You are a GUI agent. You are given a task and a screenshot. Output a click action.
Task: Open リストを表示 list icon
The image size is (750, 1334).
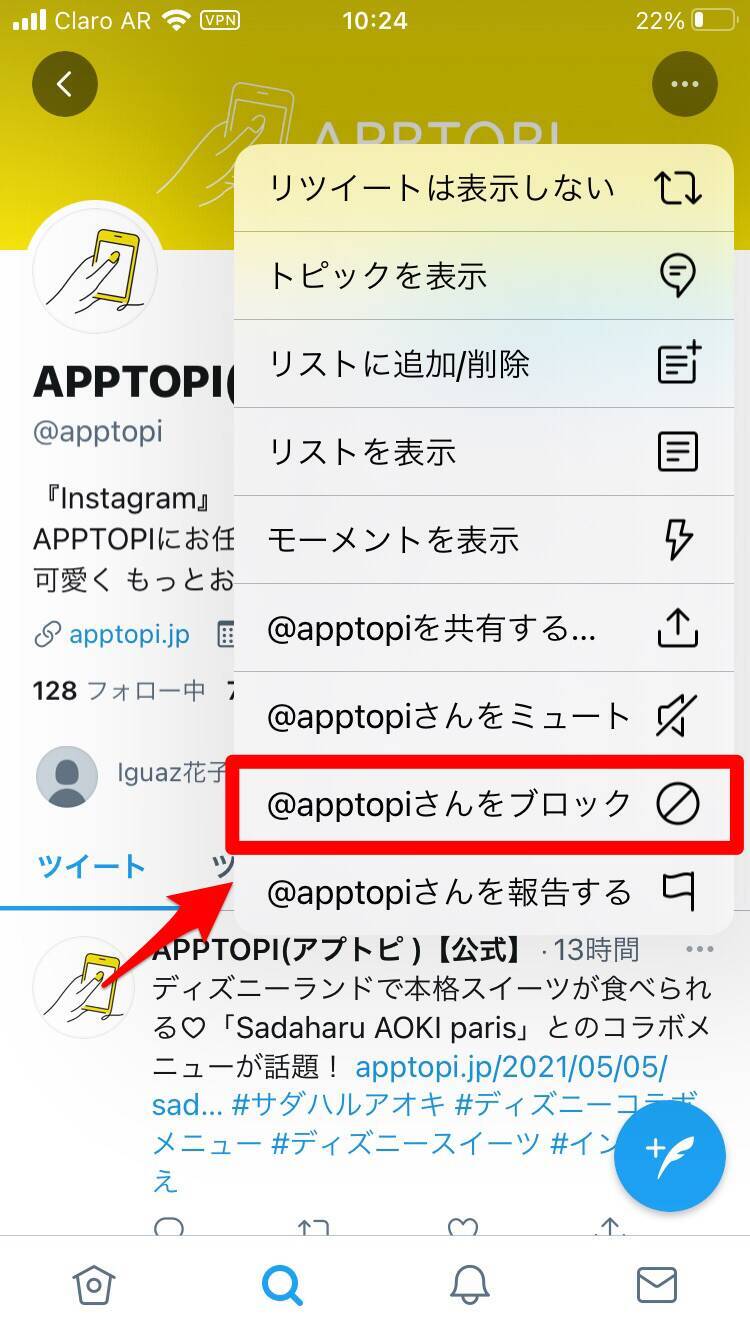[678, 452]
